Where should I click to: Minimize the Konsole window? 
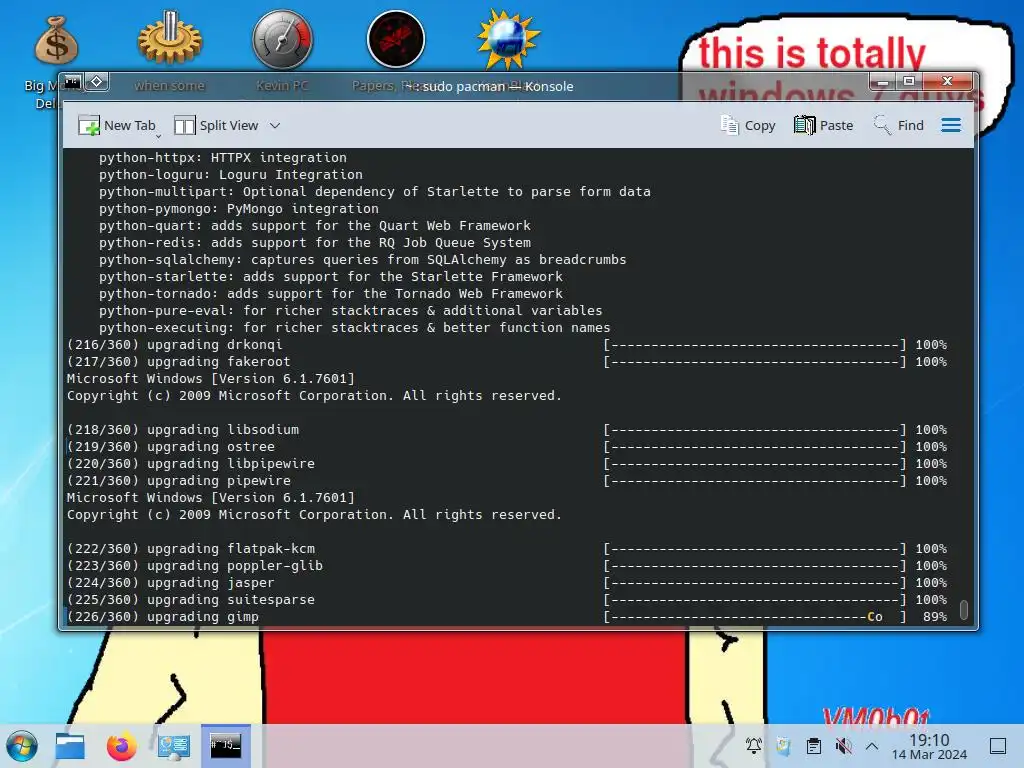click(x=883, y=82)
